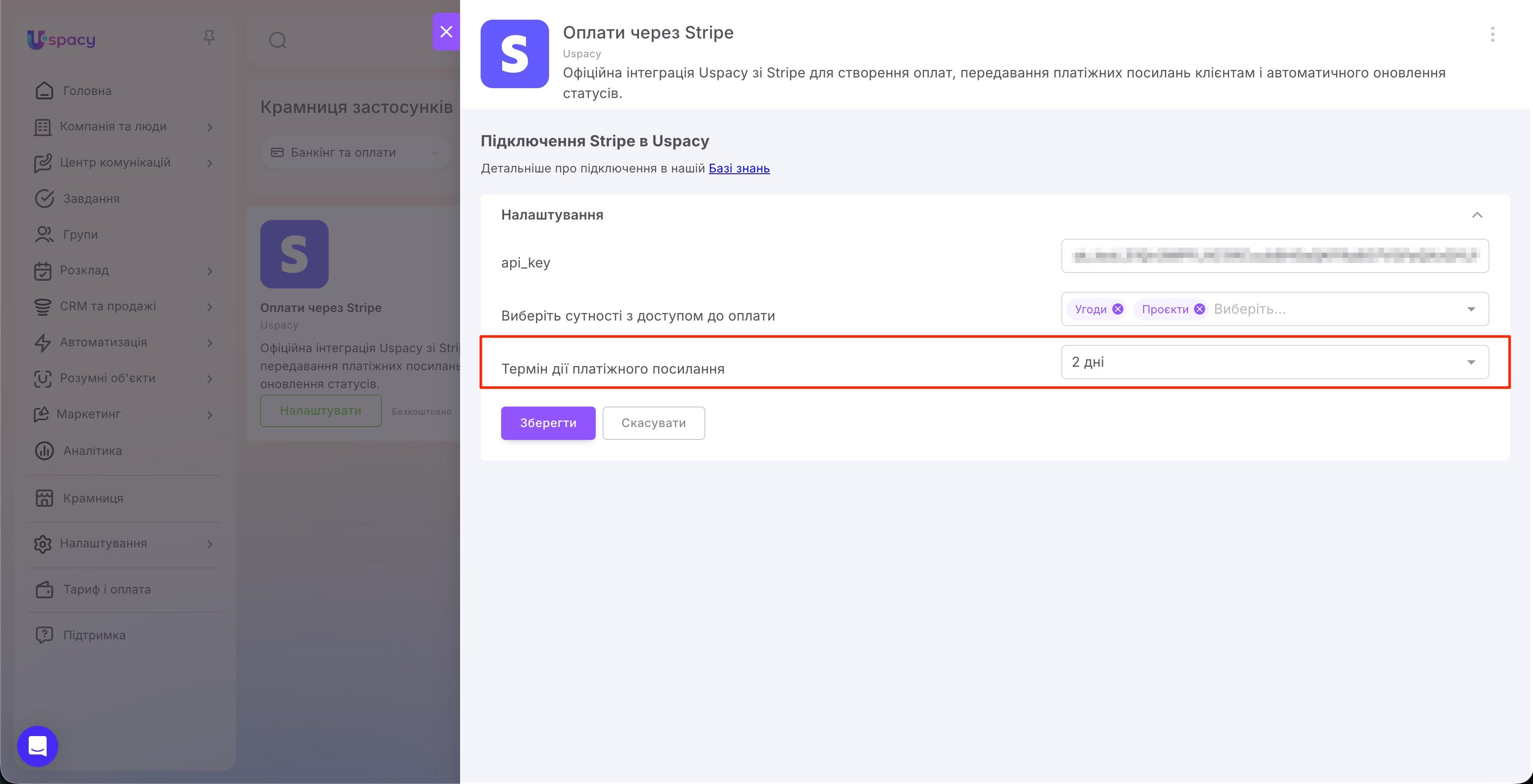This screenshot has width=1533, height=784.
Task: Expand CRM та продажі submenu arrow
Action: tap(209, 306)
